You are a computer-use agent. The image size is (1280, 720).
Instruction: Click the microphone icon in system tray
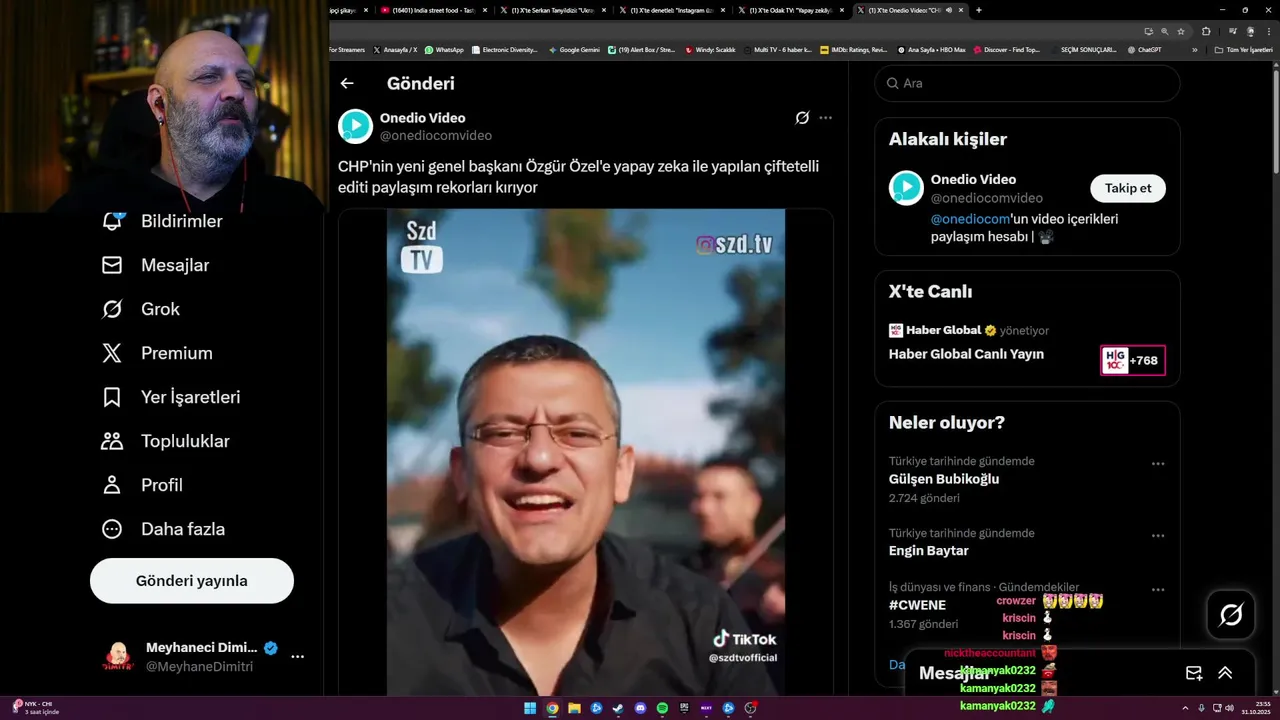pyautogui.click(x=1201, y=708)
